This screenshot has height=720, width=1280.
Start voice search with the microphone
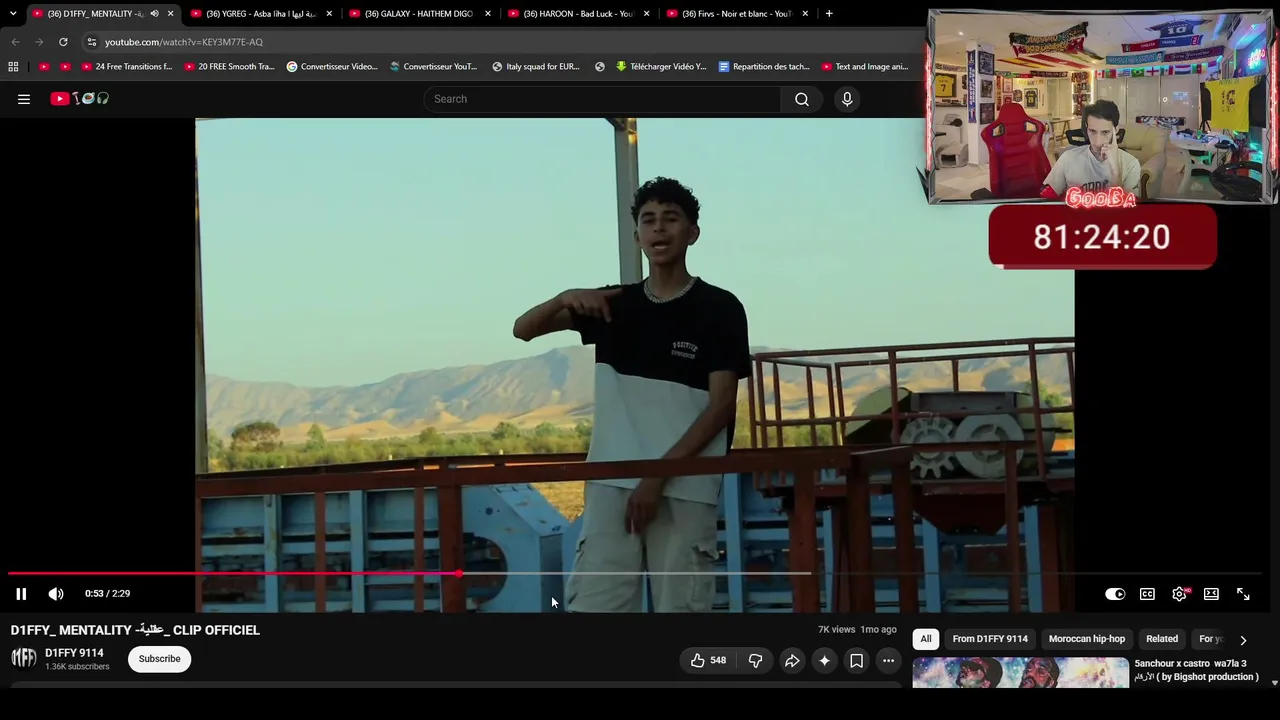(847, 99)
